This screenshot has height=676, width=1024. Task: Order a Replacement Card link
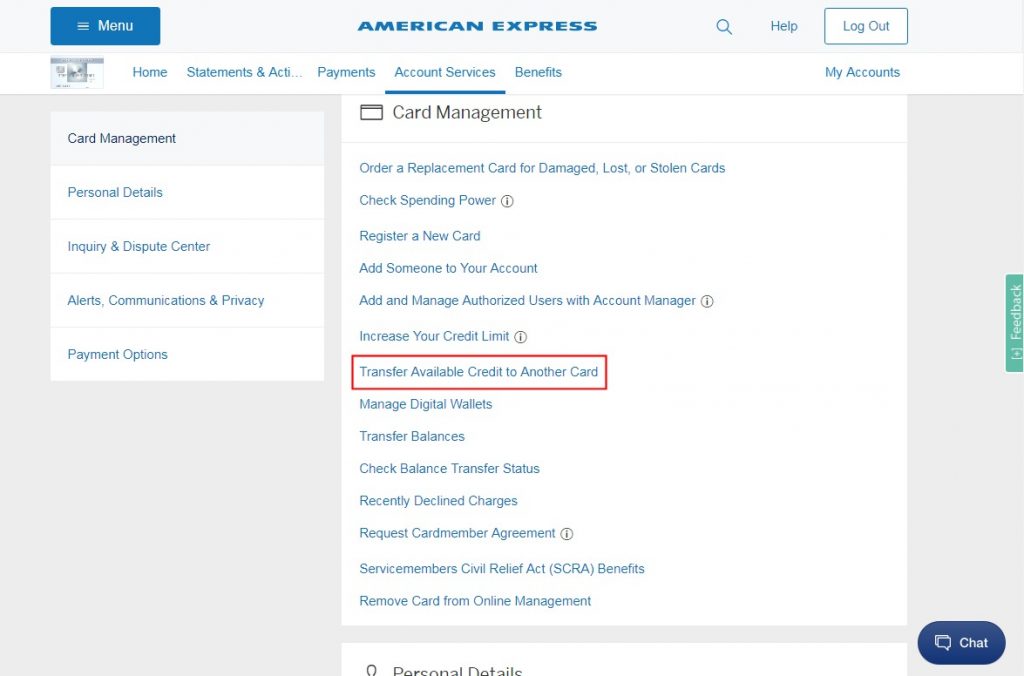[542, 168]
